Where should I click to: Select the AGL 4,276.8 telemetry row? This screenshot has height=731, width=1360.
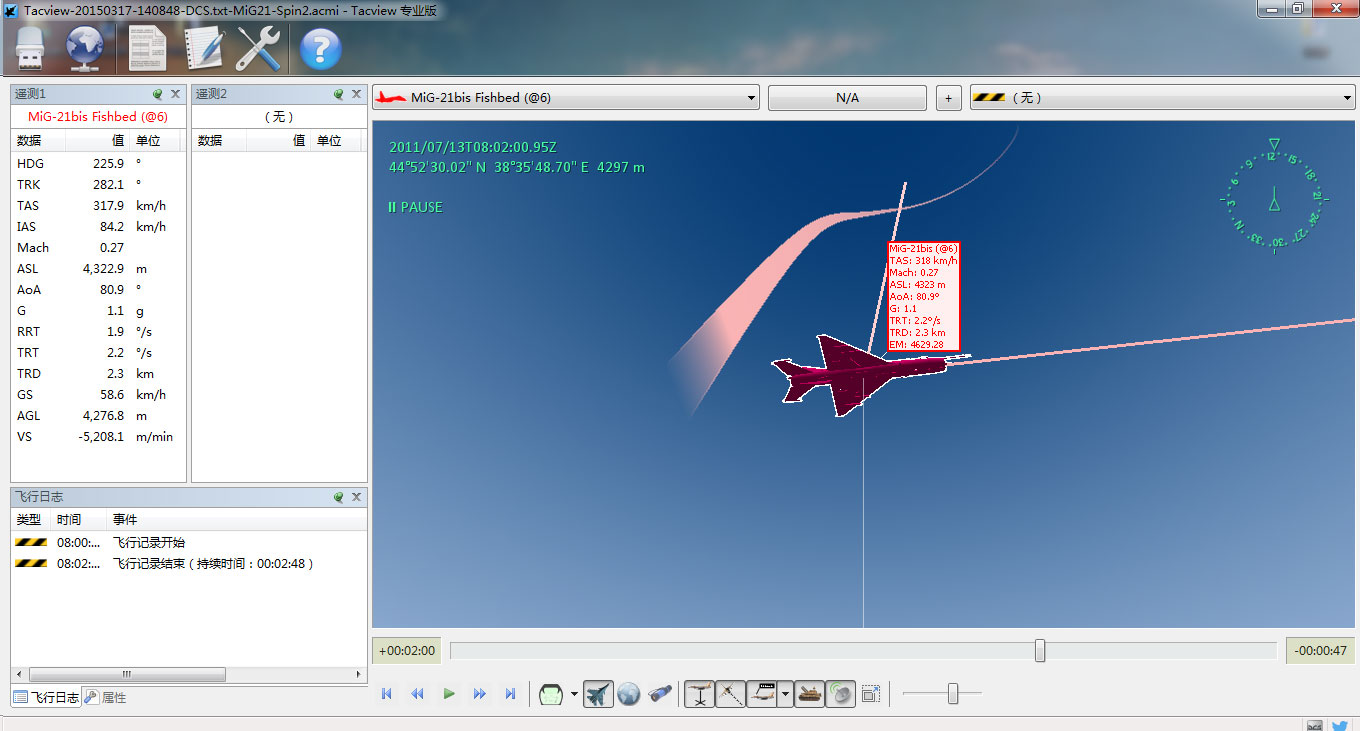(x=98, y=415)
